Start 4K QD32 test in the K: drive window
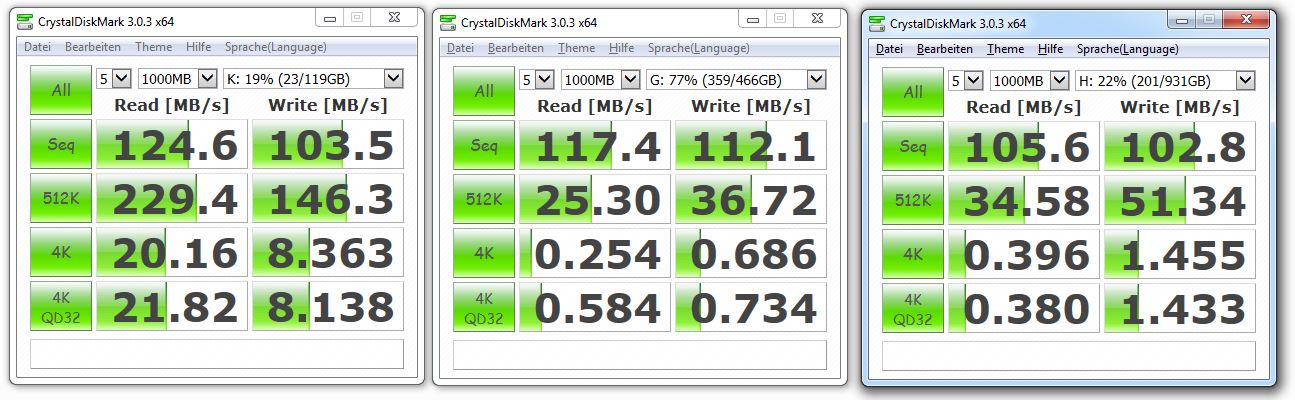Viewport: 1295px width, 400px height. click(x=60, y=307)
